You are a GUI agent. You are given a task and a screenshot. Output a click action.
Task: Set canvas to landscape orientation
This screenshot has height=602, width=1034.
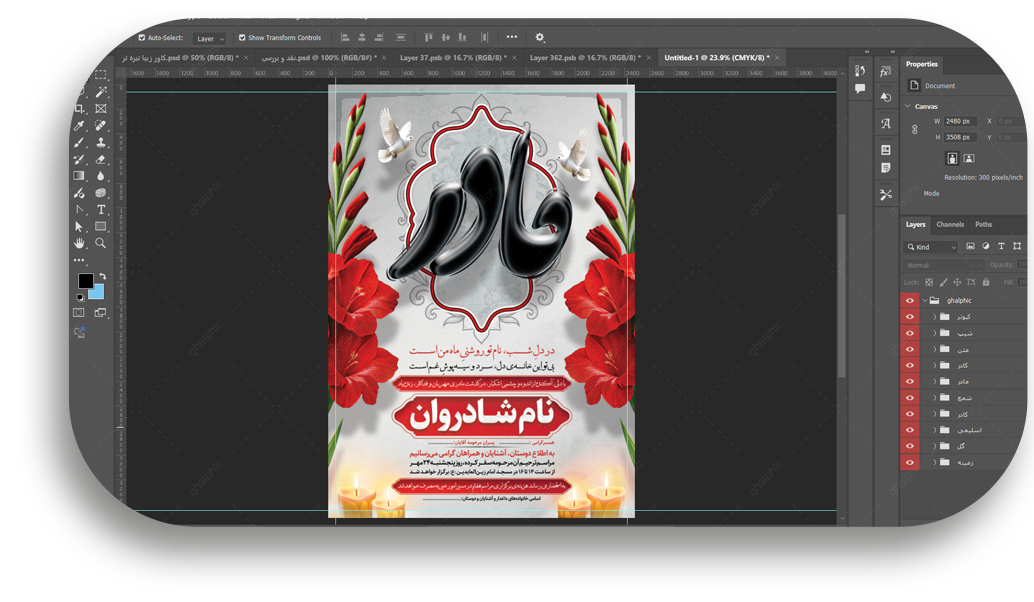click(969, 158)
